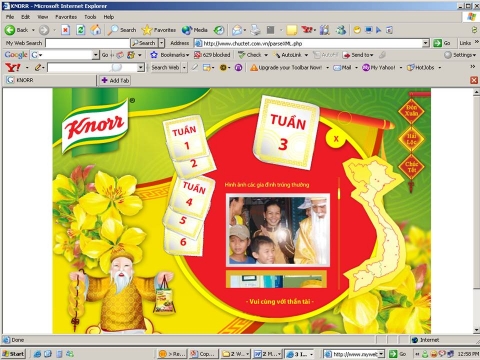Click the Chúc Tết lantern link
This screenshot has width=480, height=360.
click(411, 167)
